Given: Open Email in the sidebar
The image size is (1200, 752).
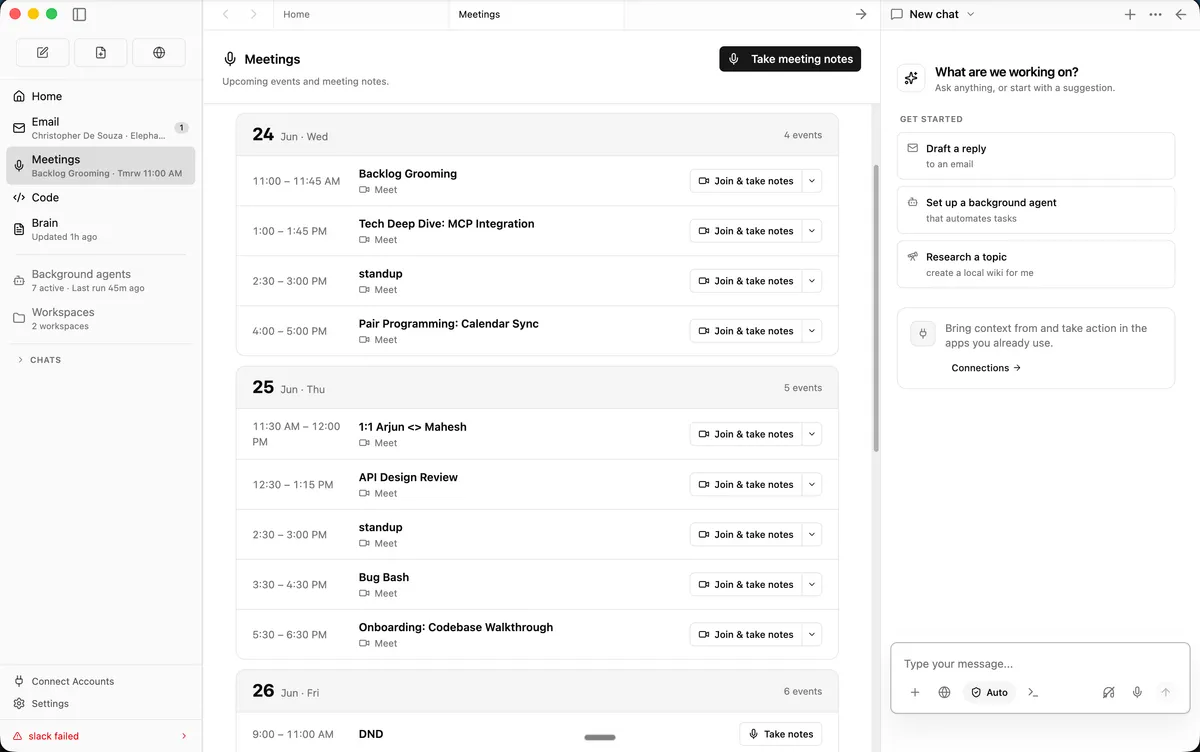Looking at the screenshot, I should pos(101,128).
